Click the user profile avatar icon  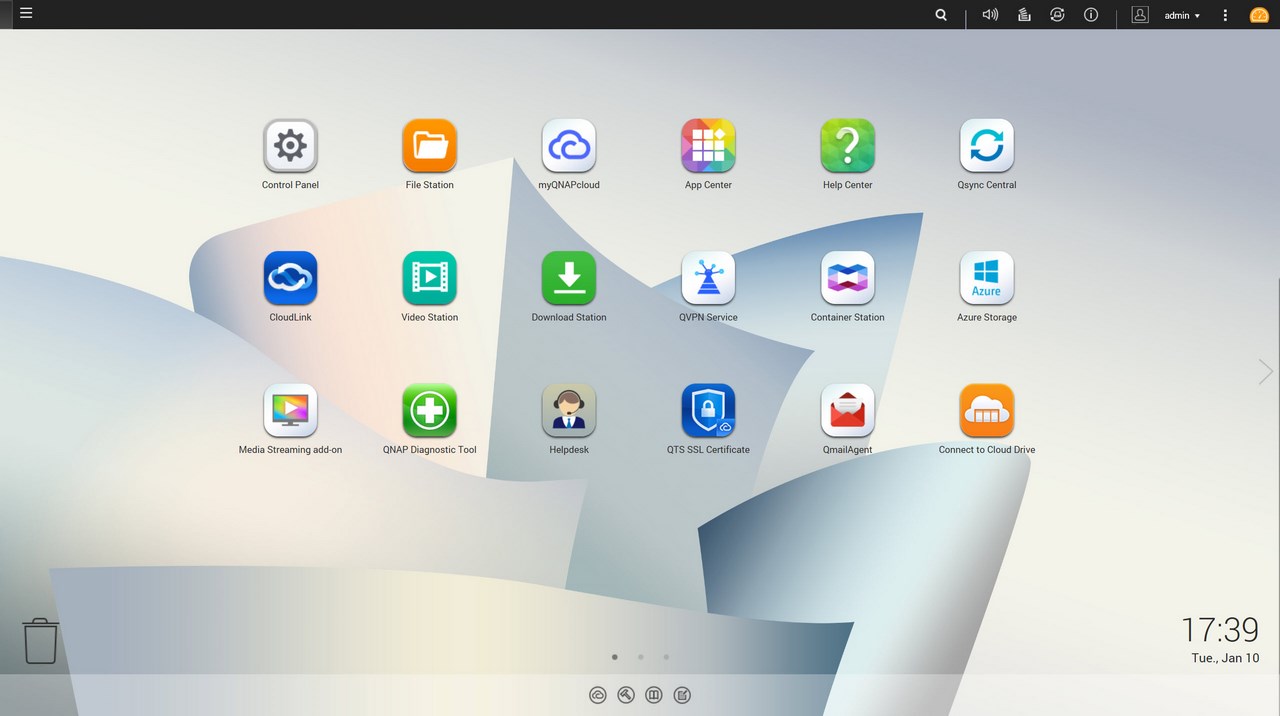[1140, 15]
